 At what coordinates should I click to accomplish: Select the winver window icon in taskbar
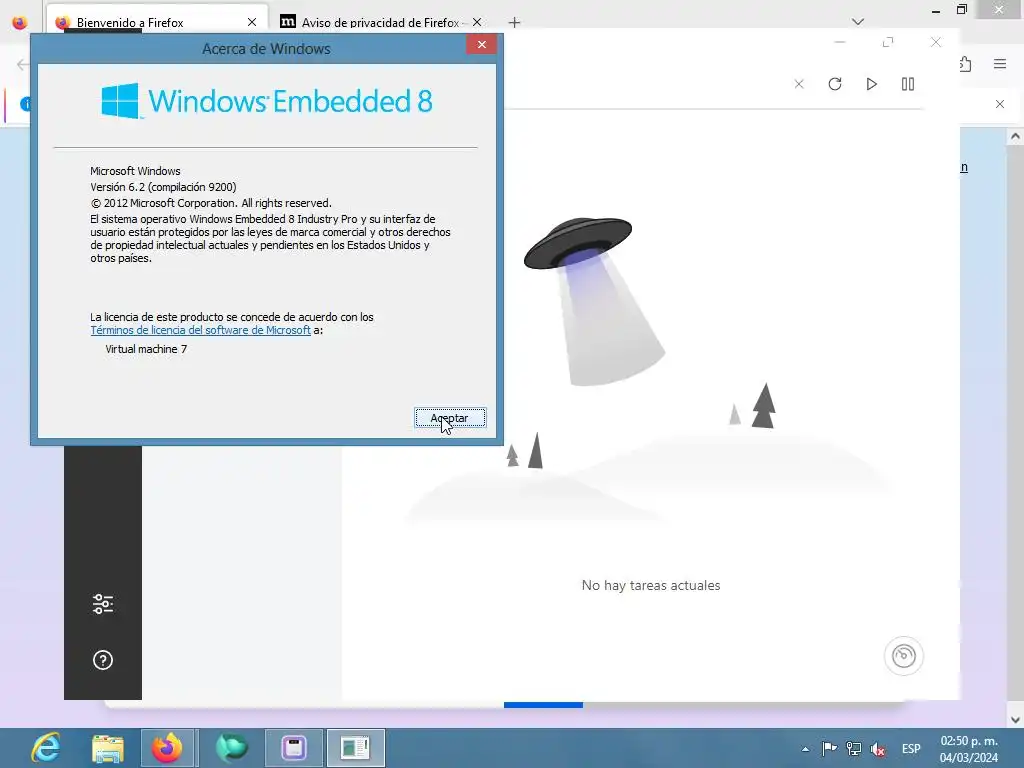[355, 748]
